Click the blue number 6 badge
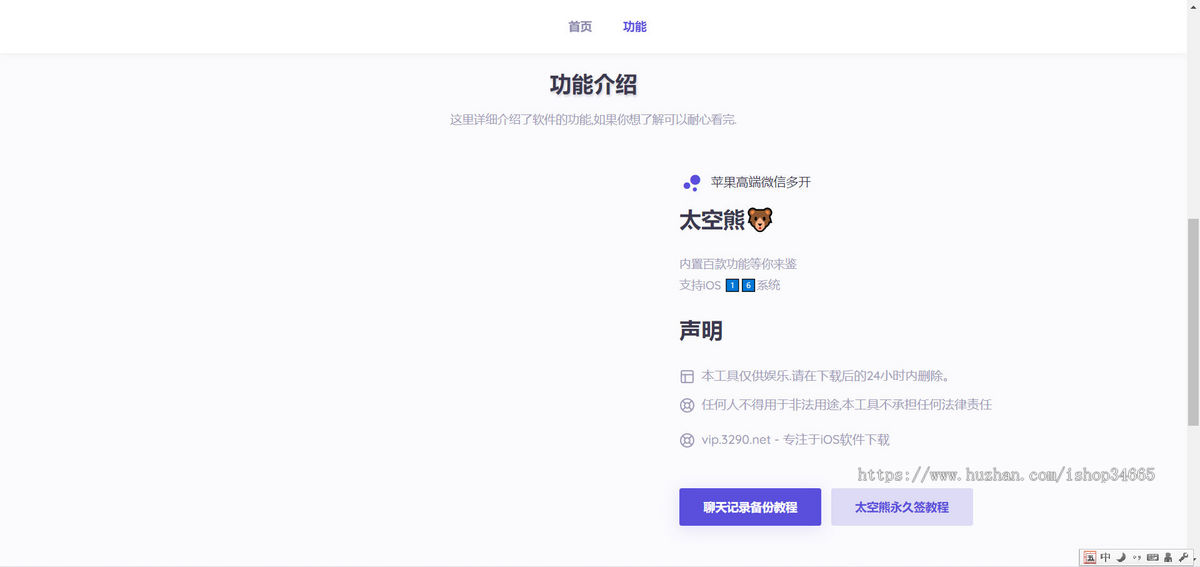Viewport: 1200px width, 567px height. 748,286
